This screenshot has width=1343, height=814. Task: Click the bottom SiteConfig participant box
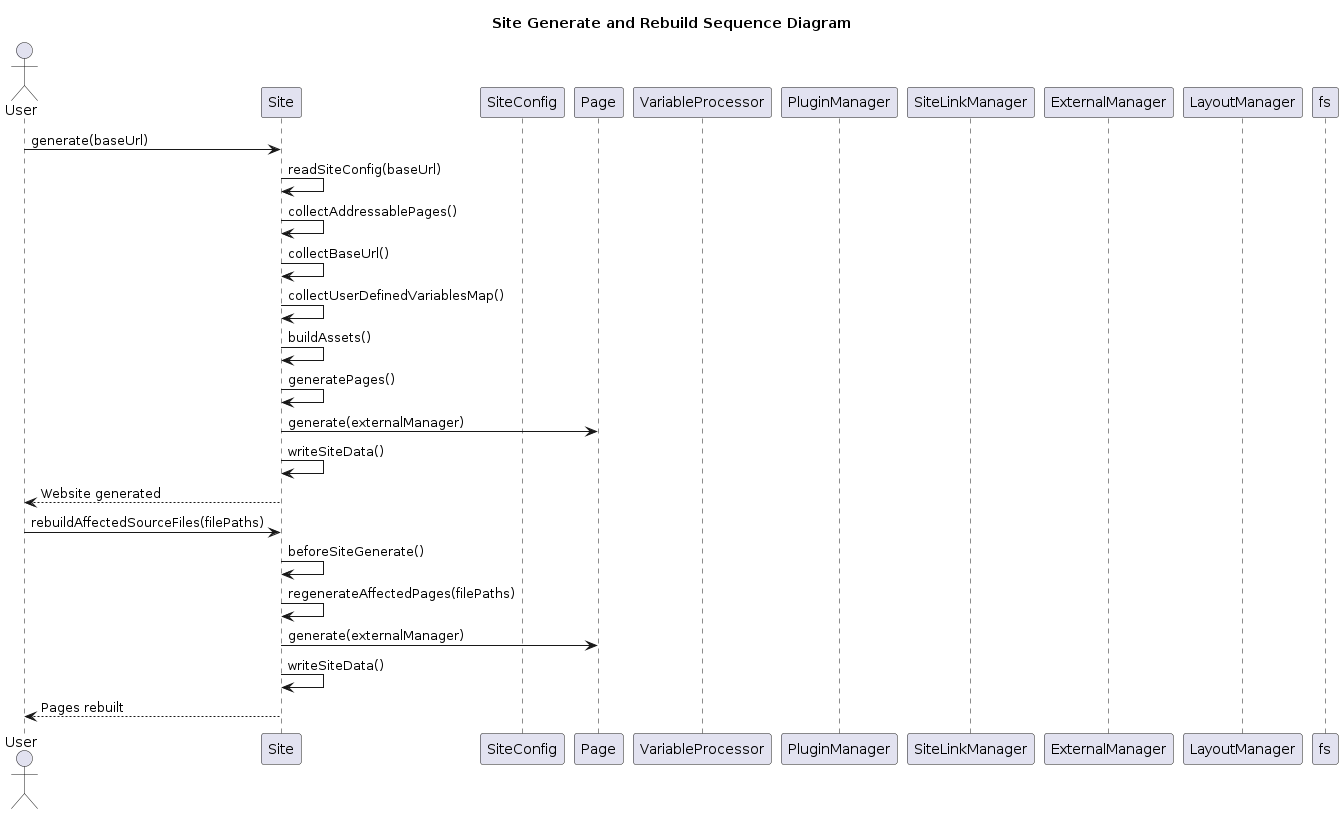[521, 749]
